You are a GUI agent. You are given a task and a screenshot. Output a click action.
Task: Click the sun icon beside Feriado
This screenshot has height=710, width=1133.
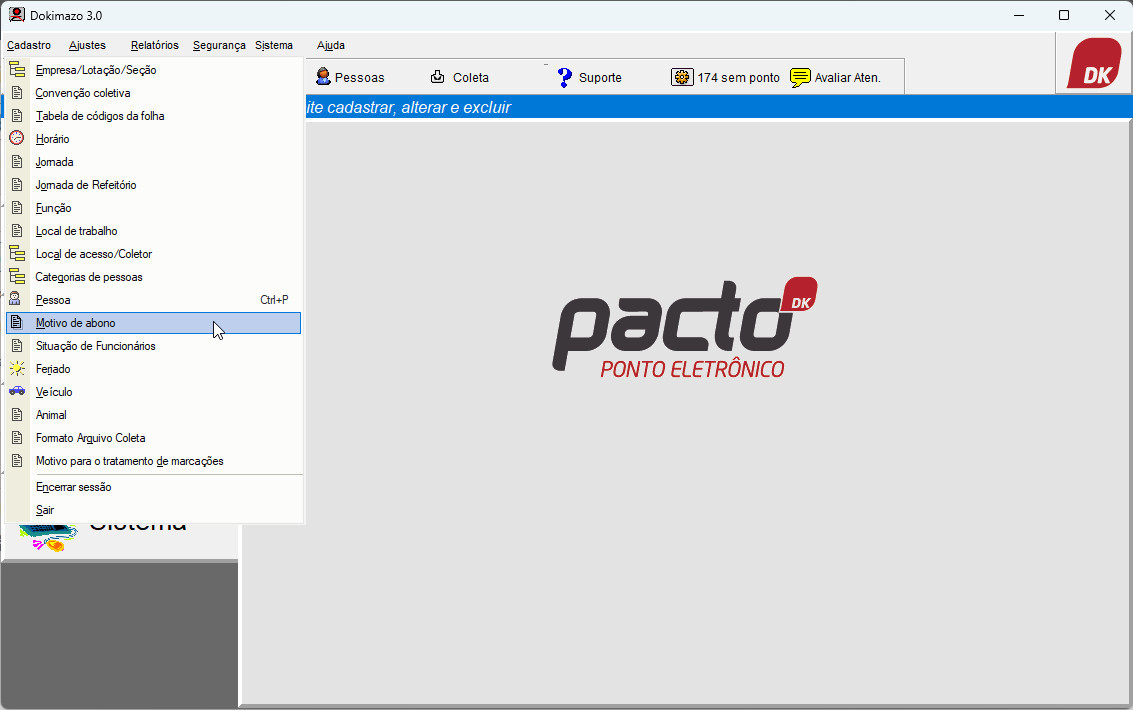point(16,369)
